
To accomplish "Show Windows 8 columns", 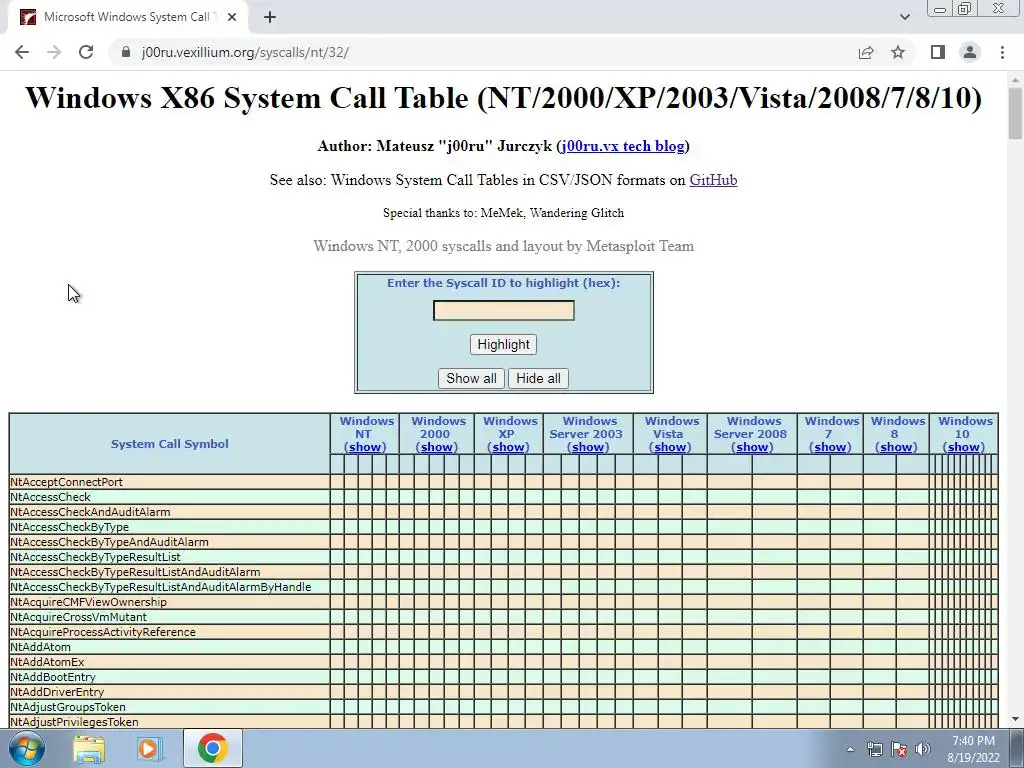I will click(896, 447).
